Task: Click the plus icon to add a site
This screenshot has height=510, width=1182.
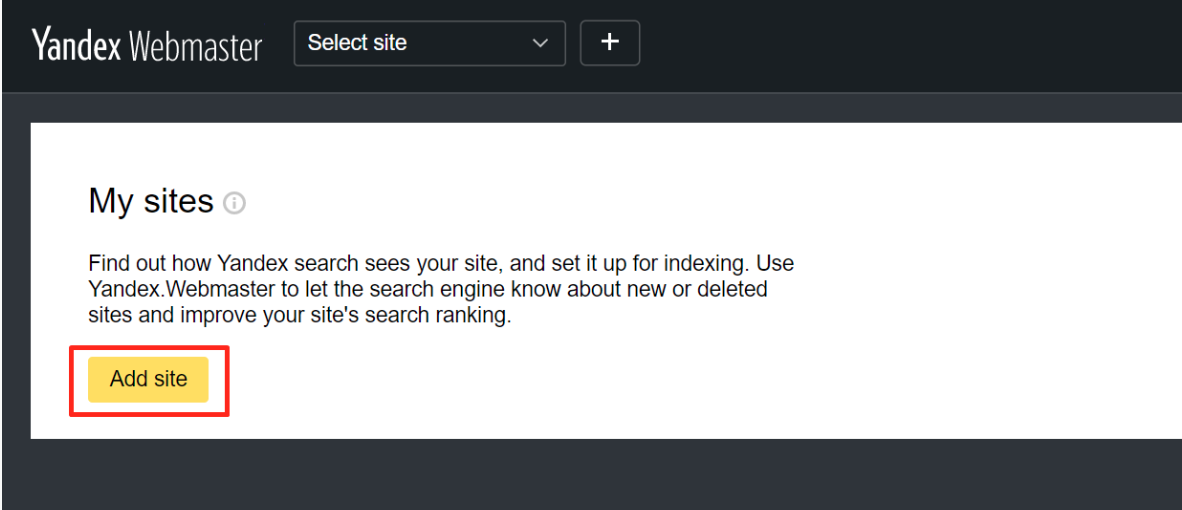Action: pos(610,43)
